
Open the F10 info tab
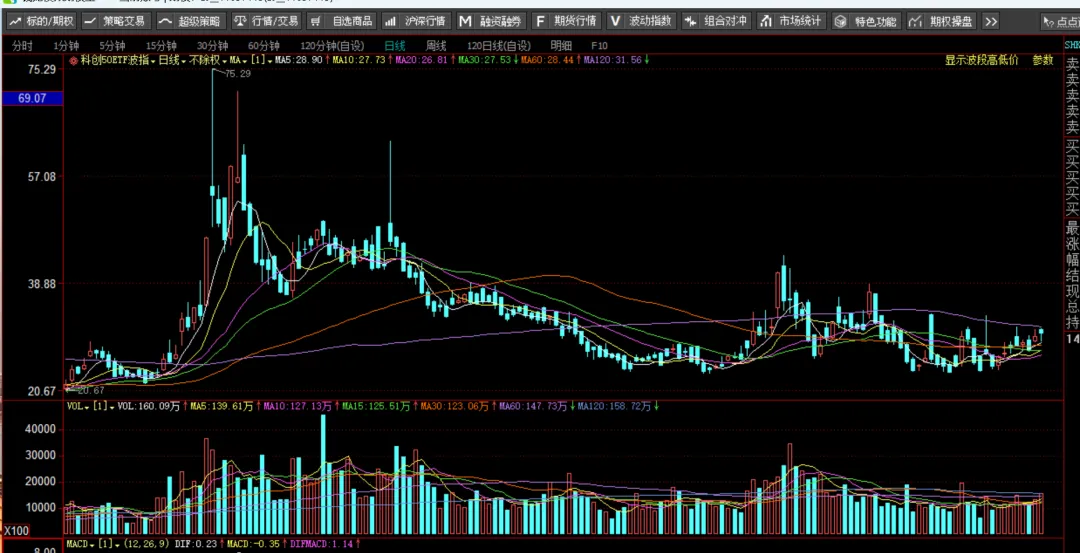tap(599, 46)
